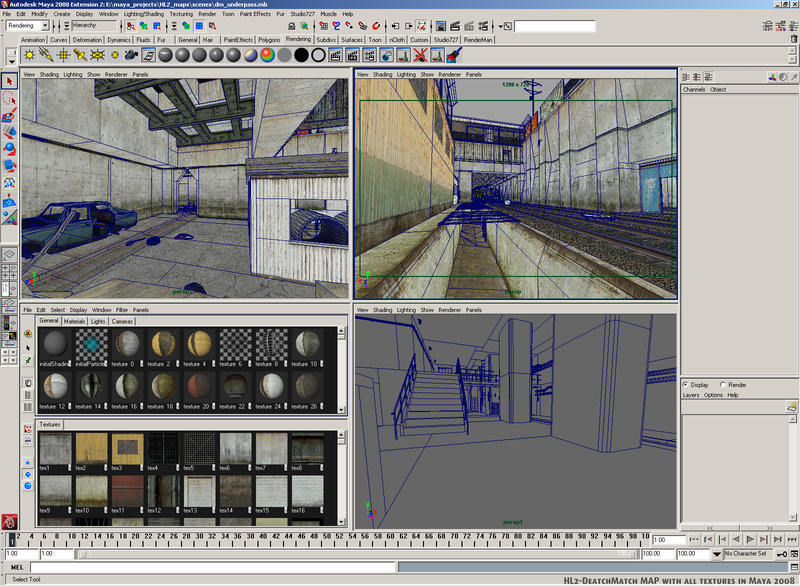Switch to the Materials tab in Hypershade

tap(74, 321)
